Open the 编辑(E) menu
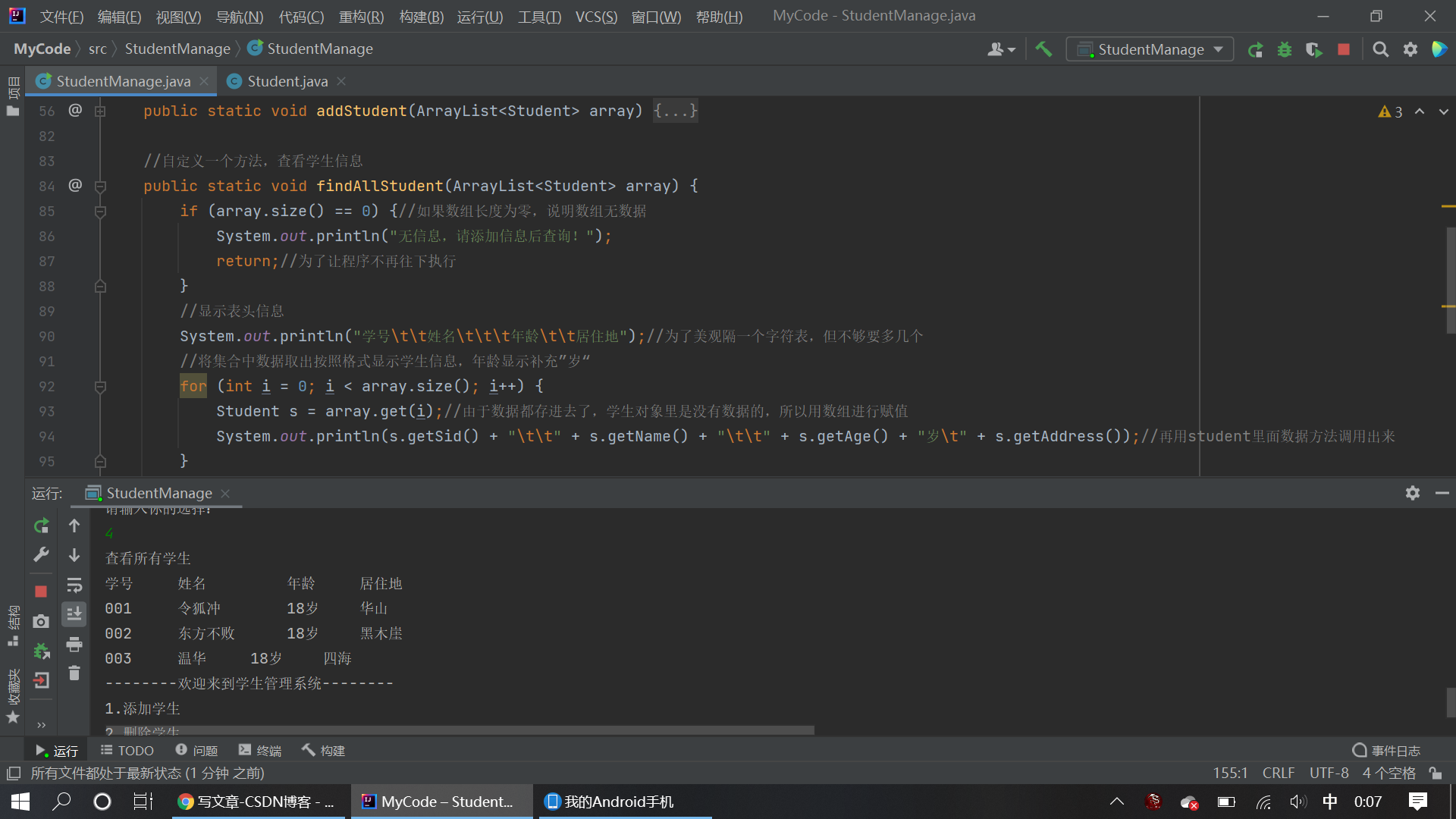This screenshot has width=1456, height=819. tap(120, 17)
